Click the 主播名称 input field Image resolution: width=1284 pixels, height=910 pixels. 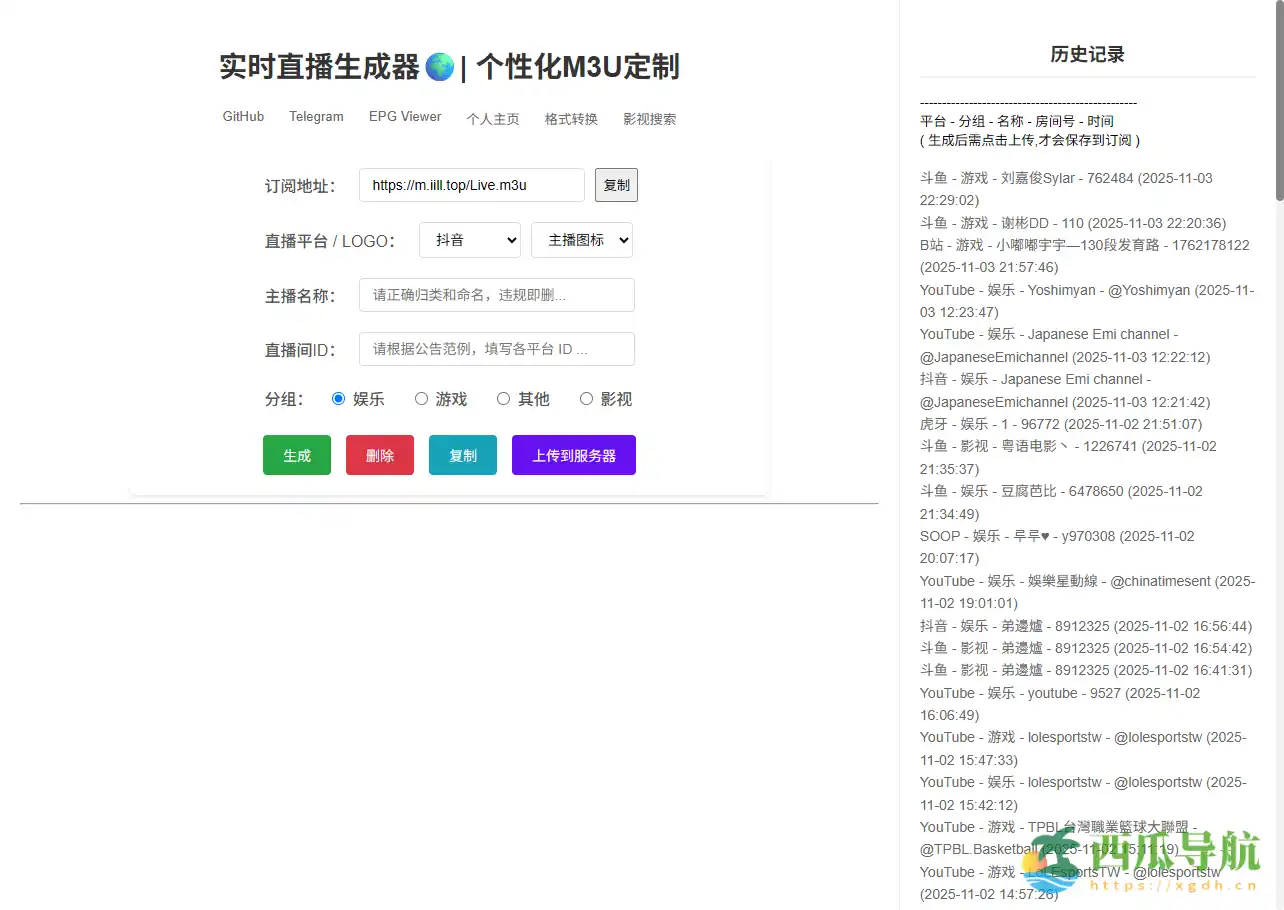(496, 295)
